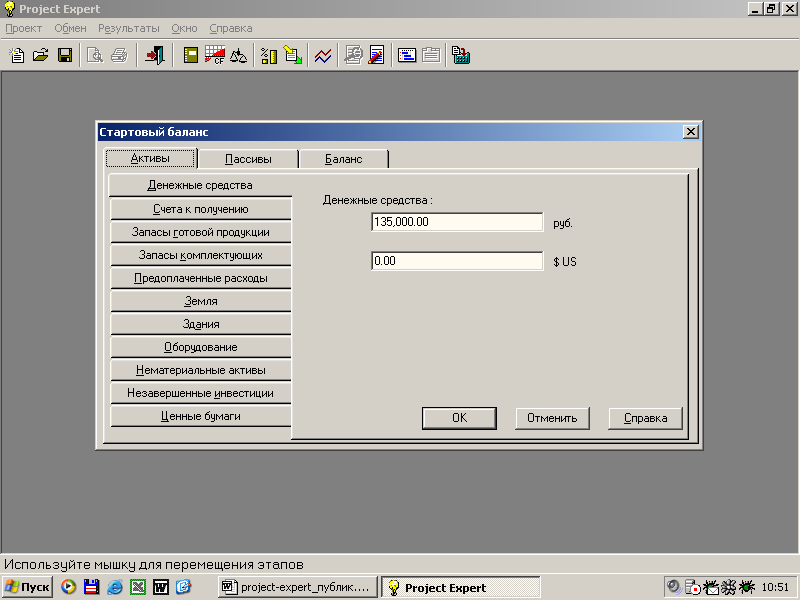Click the greyed clipboard toolbar icon
This screenshot has width=800, height=600.
[431, 55]
